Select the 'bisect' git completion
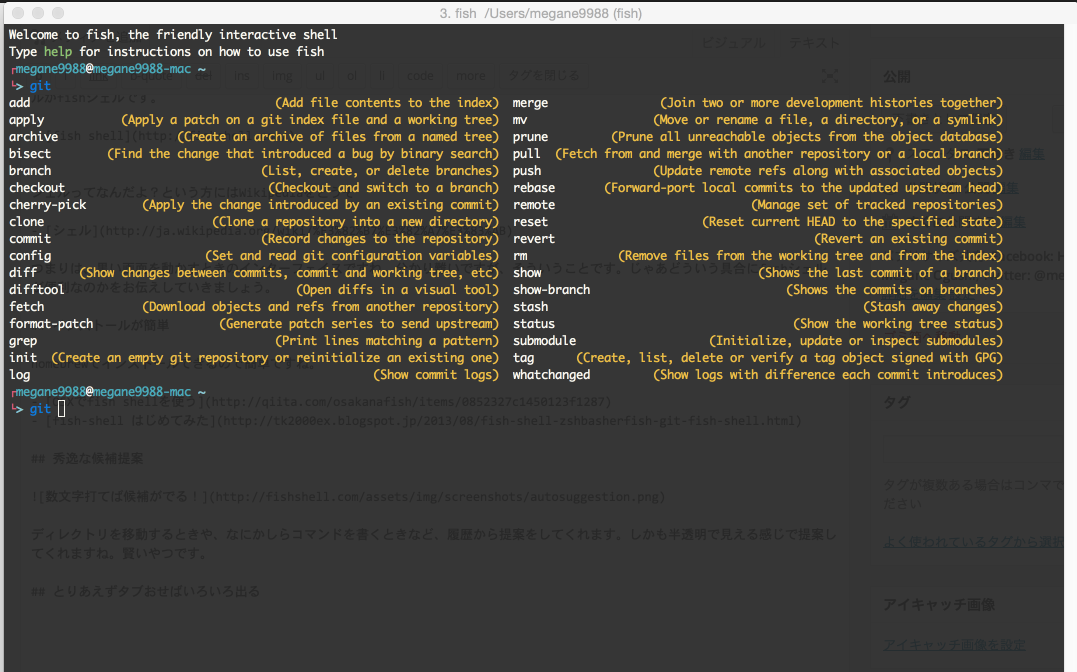This screenshot has width=1077, height=672. coord(30,154)
